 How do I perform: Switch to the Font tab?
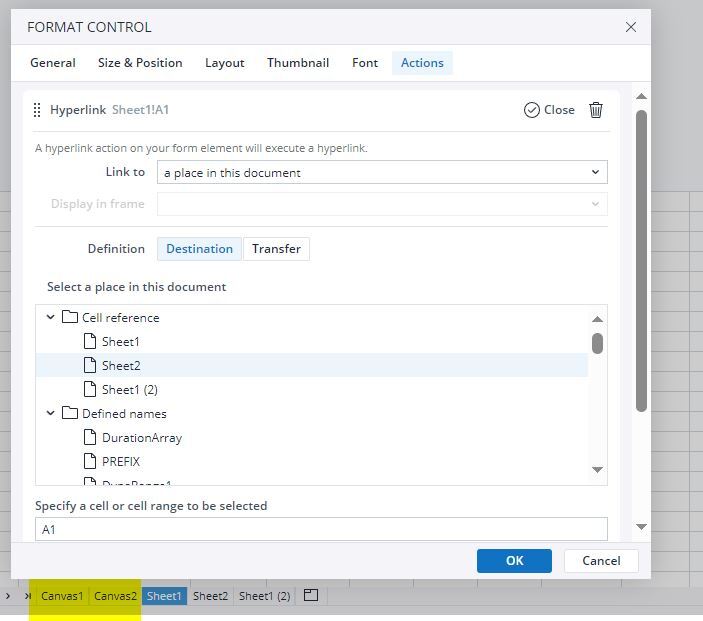[x=365, y=63]
